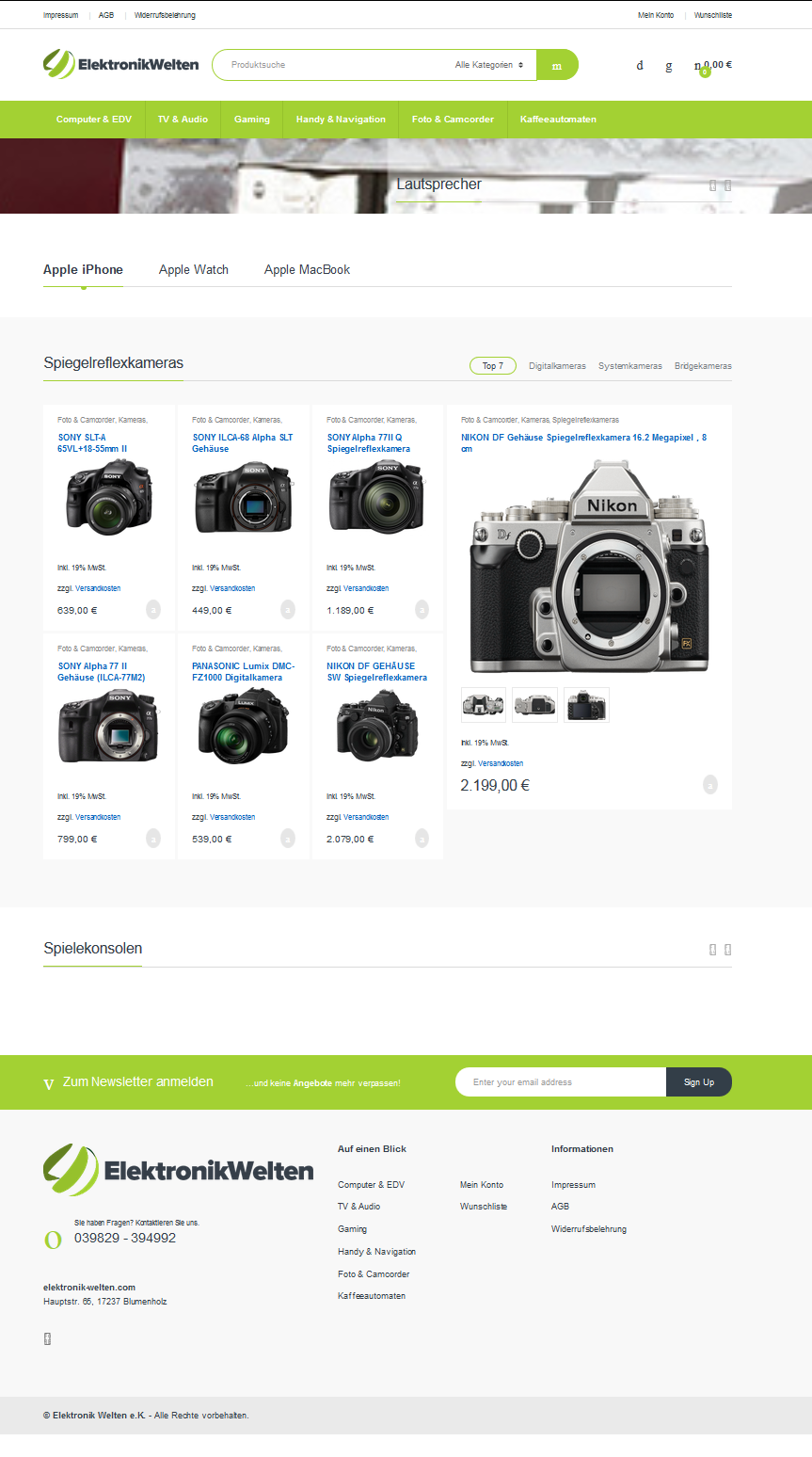Viewport: 812px width, 1457px height.
Task: Add PANASONIC Lumix DMC-FZ1000 cart icon
Action: [x=288, y=838]
